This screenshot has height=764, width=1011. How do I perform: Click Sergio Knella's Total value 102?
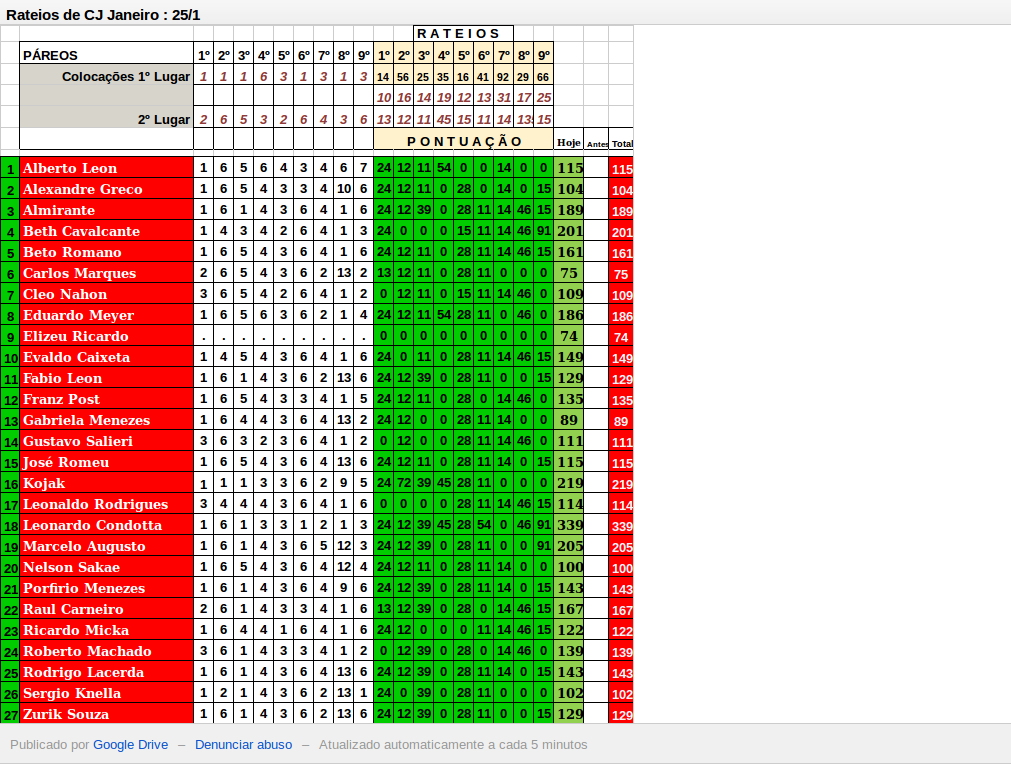click(x=622, y=694)
